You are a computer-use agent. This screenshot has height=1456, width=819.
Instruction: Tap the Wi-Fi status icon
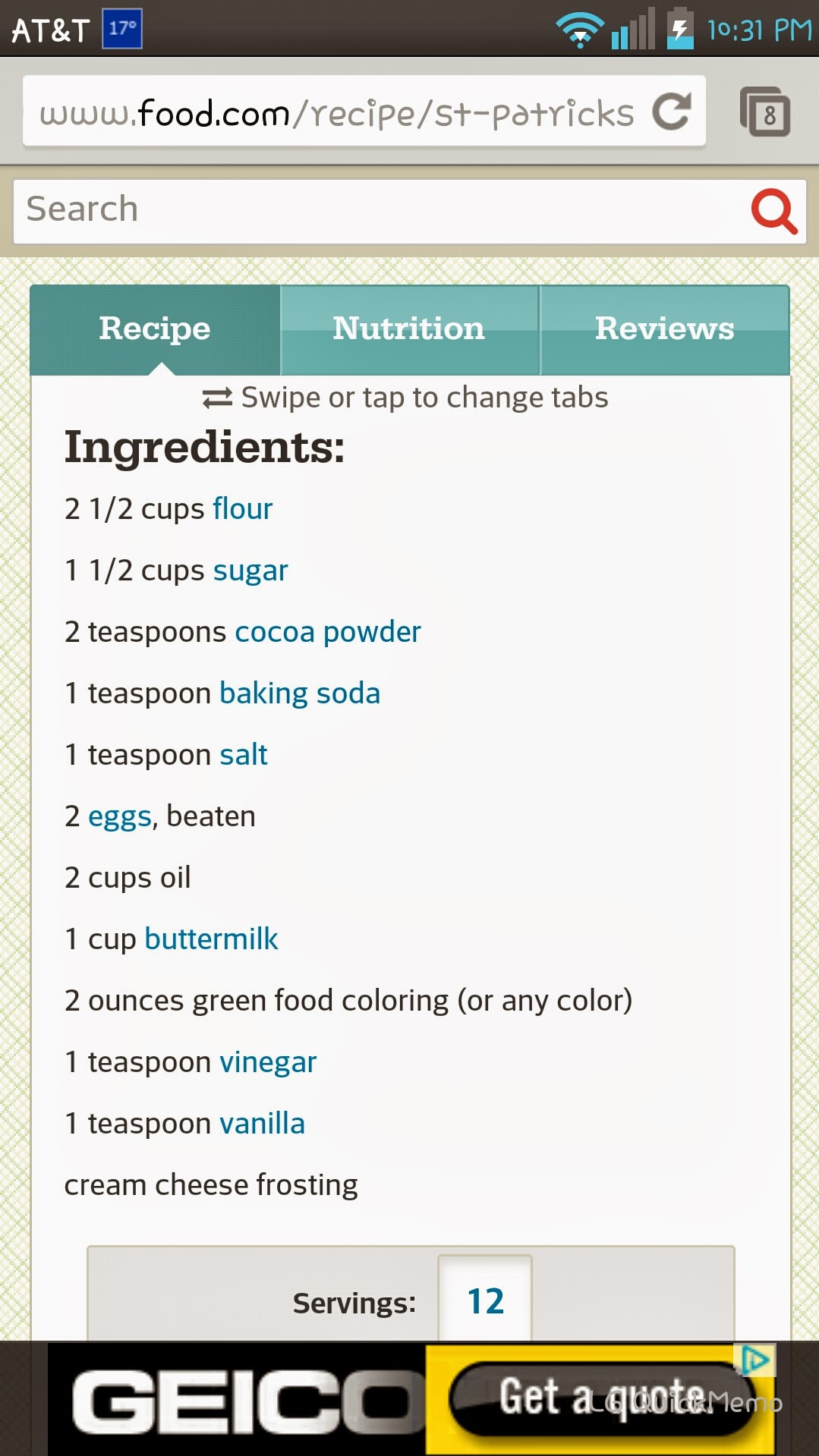pos(579,30)
